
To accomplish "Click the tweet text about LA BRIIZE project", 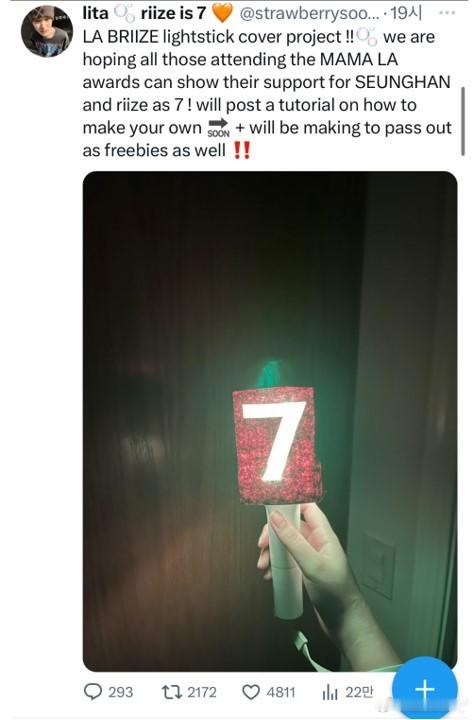I will (267, 93).
